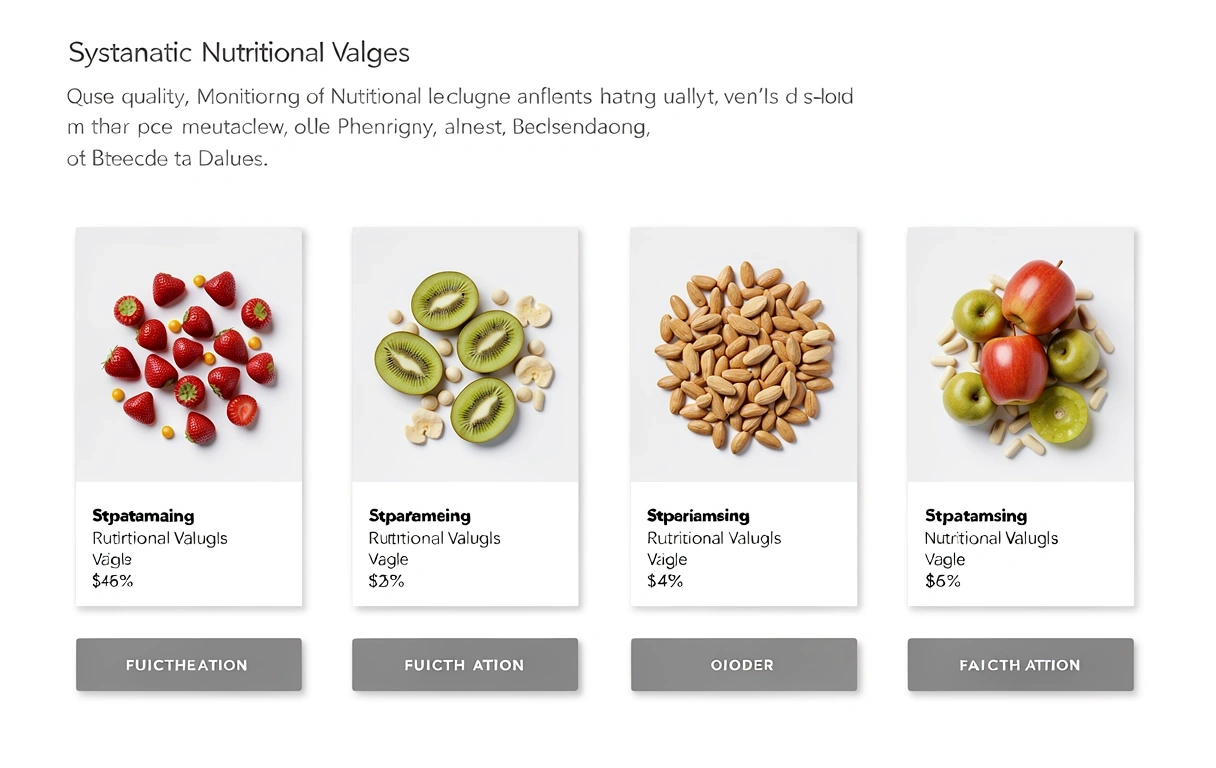The image size is (1216, 768).
Task: Click the red and green apples image
Action: [x=1020, y=355]
